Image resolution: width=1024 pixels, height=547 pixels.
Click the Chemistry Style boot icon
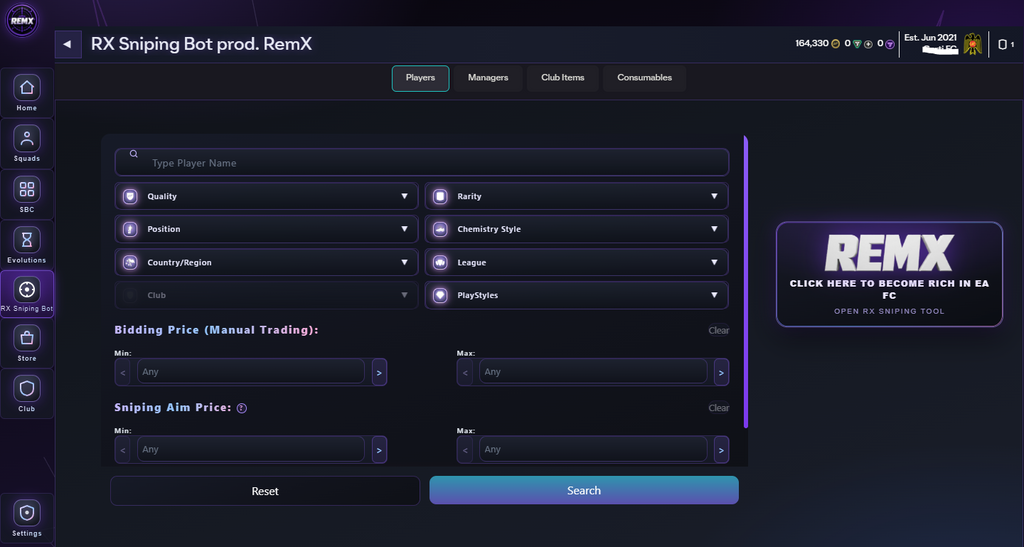[x=440, y=229]
